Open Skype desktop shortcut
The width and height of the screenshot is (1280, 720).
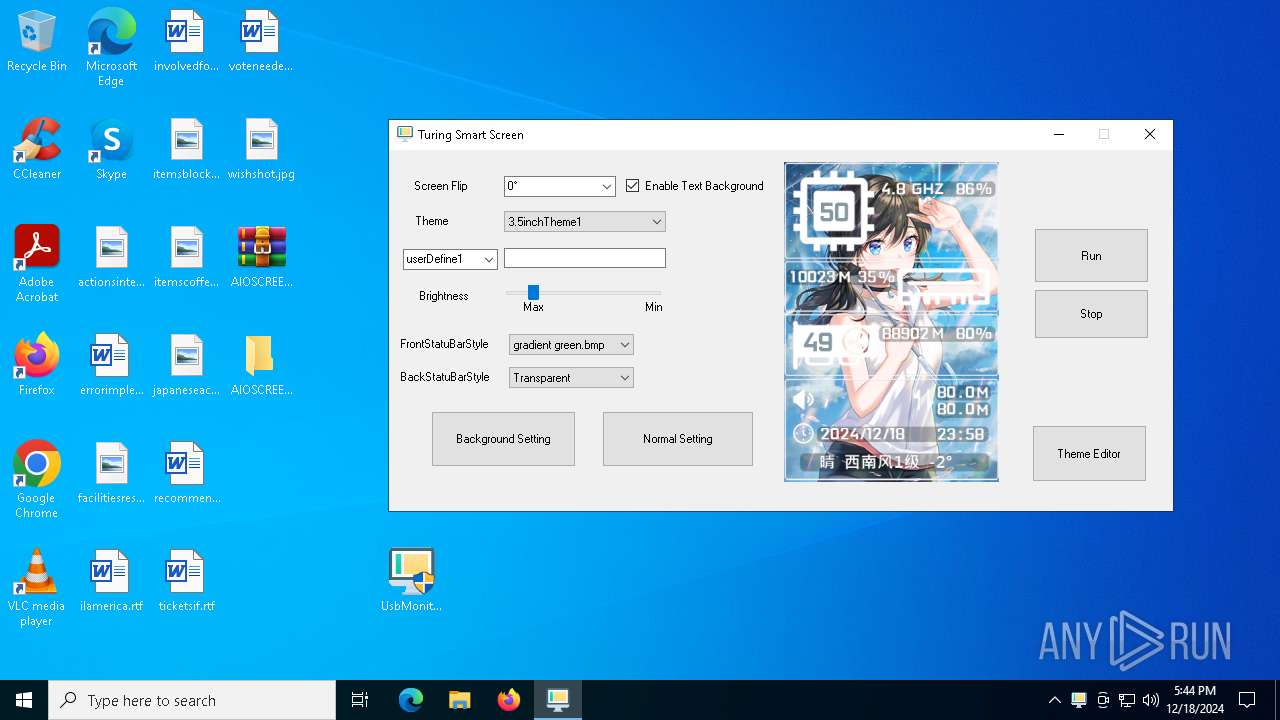(x=111, y=149)
